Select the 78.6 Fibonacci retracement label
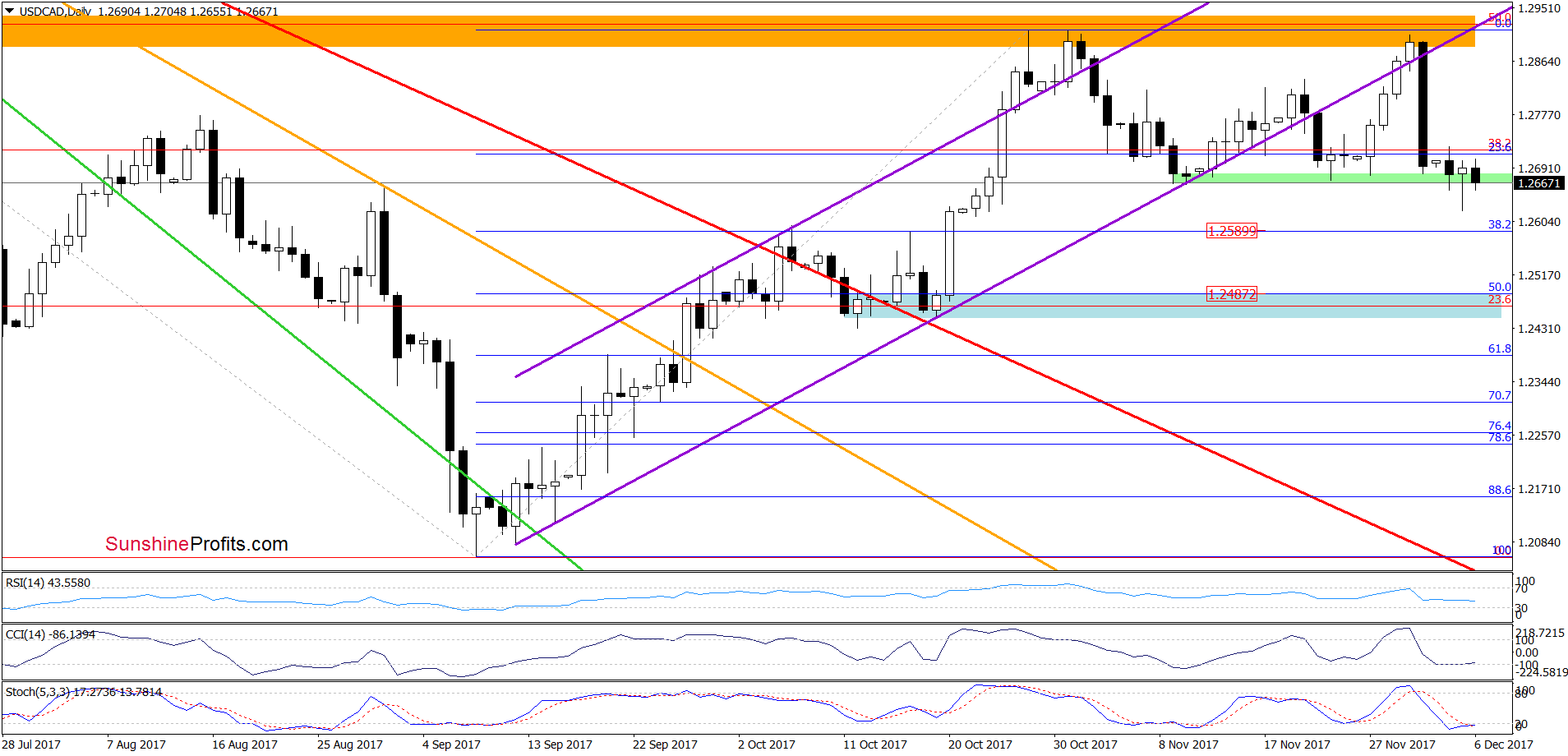The width and height of the screenshot is (1568, 756). pos(1500,437)
